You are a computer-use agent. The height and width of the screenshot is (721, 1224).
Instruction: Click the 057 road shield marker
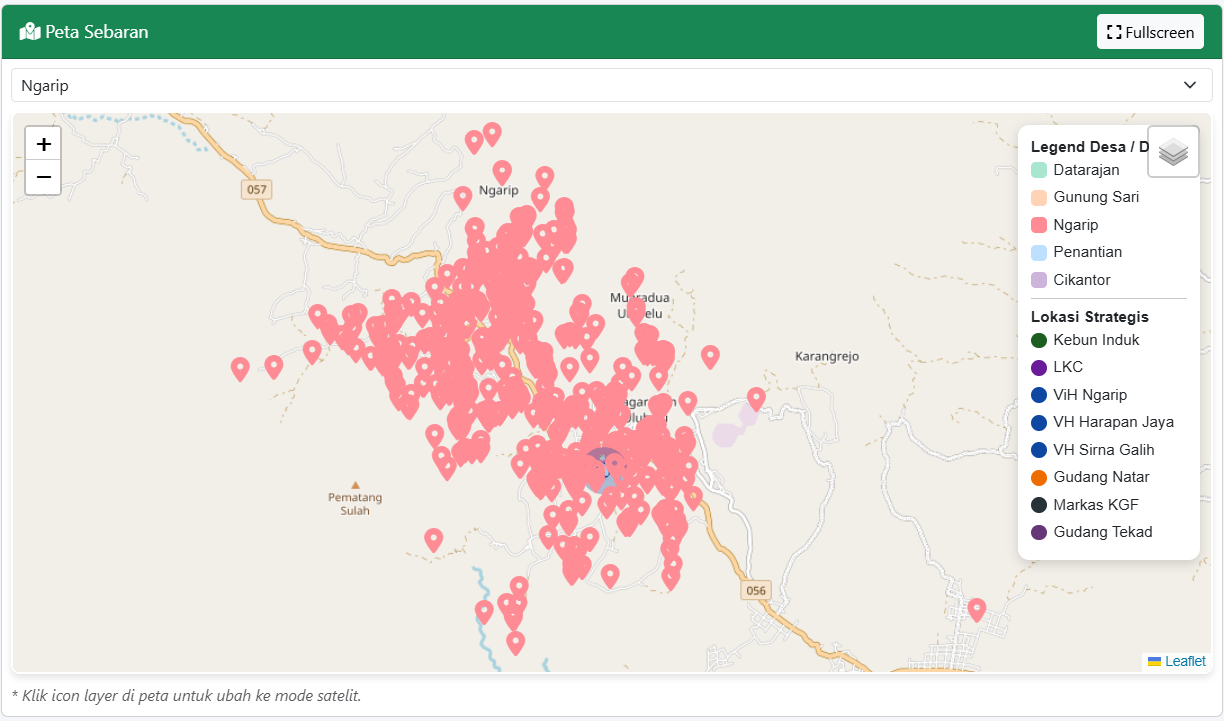pyautogui.click(x=257, y=189)
